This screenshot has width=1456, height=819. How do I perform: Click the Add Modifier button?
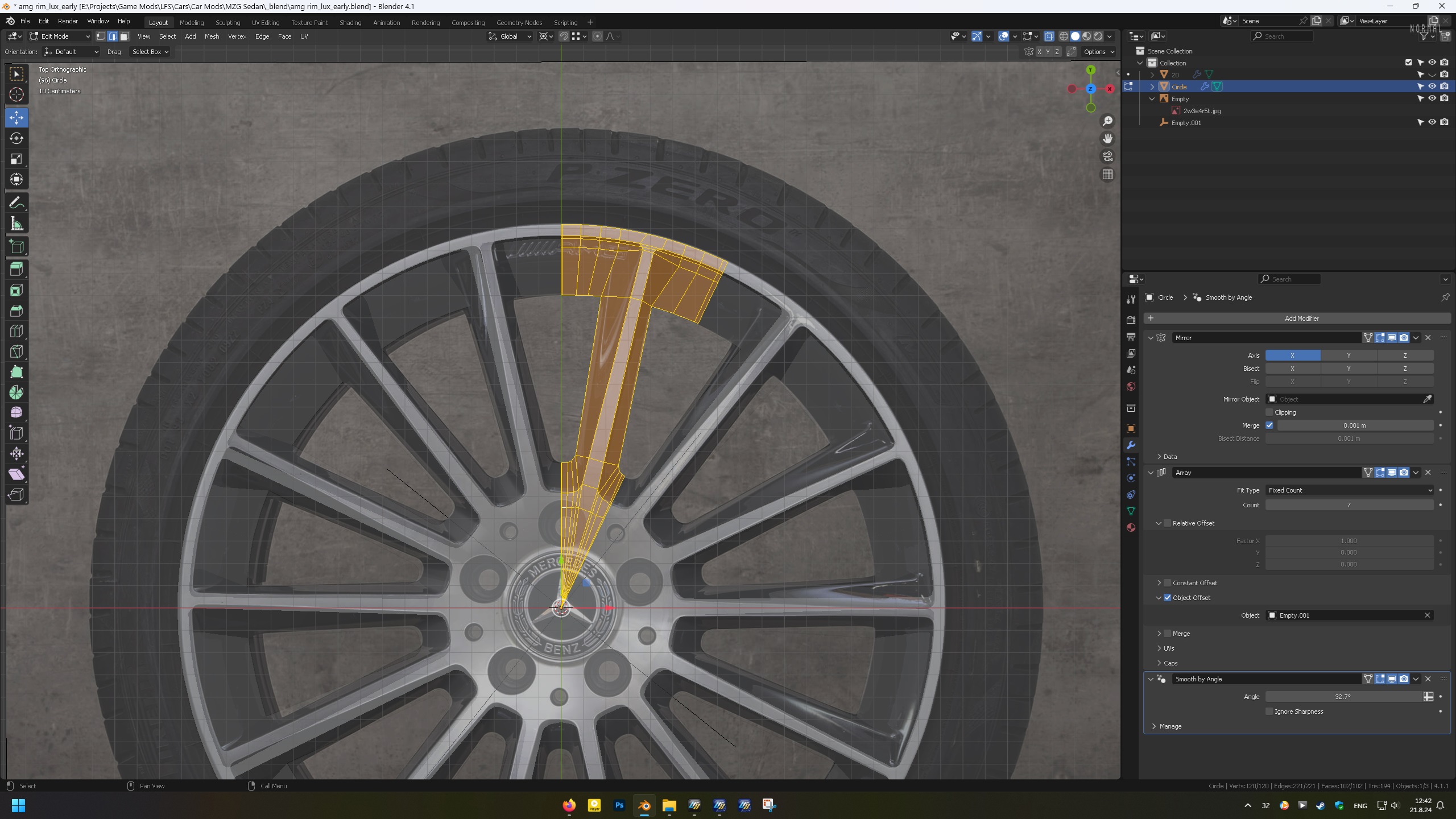[1301, 318]
